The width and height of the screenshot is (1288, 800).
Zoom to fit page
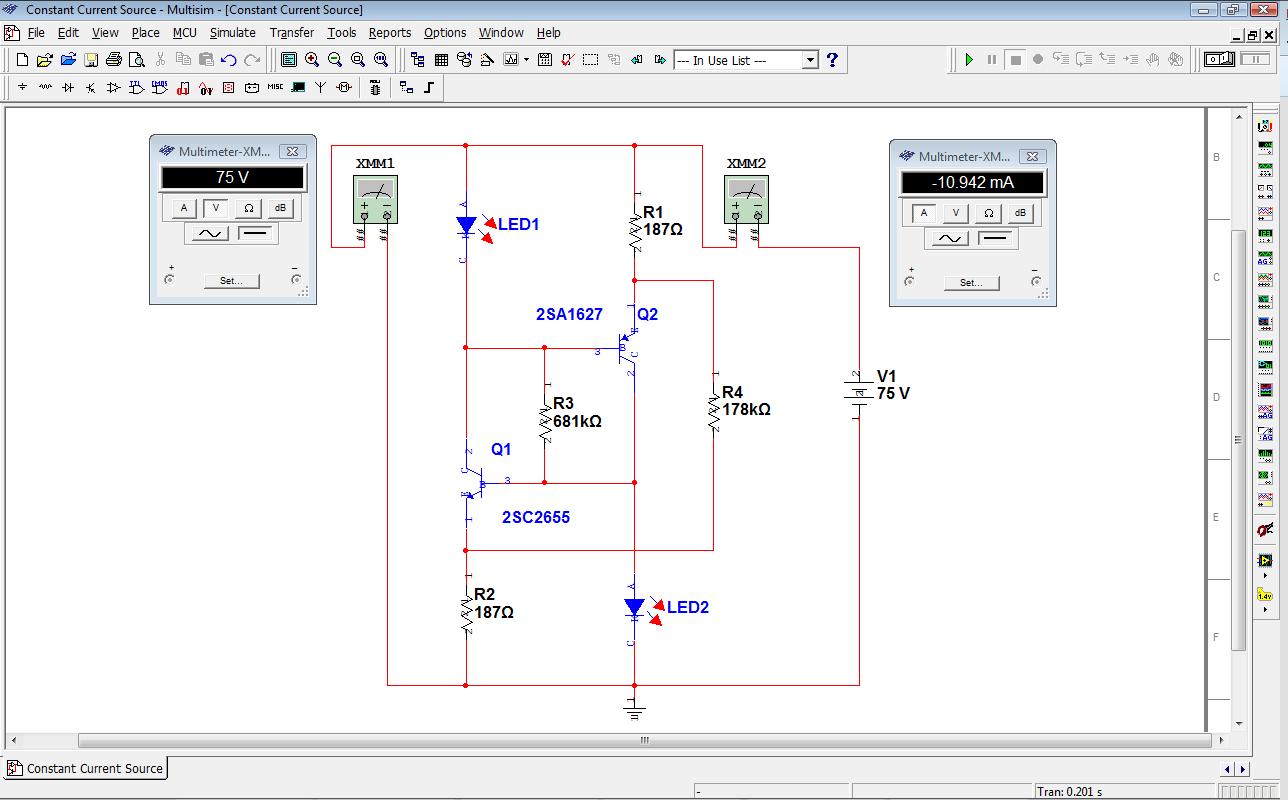pyautogui.click(x=381, y=60)
